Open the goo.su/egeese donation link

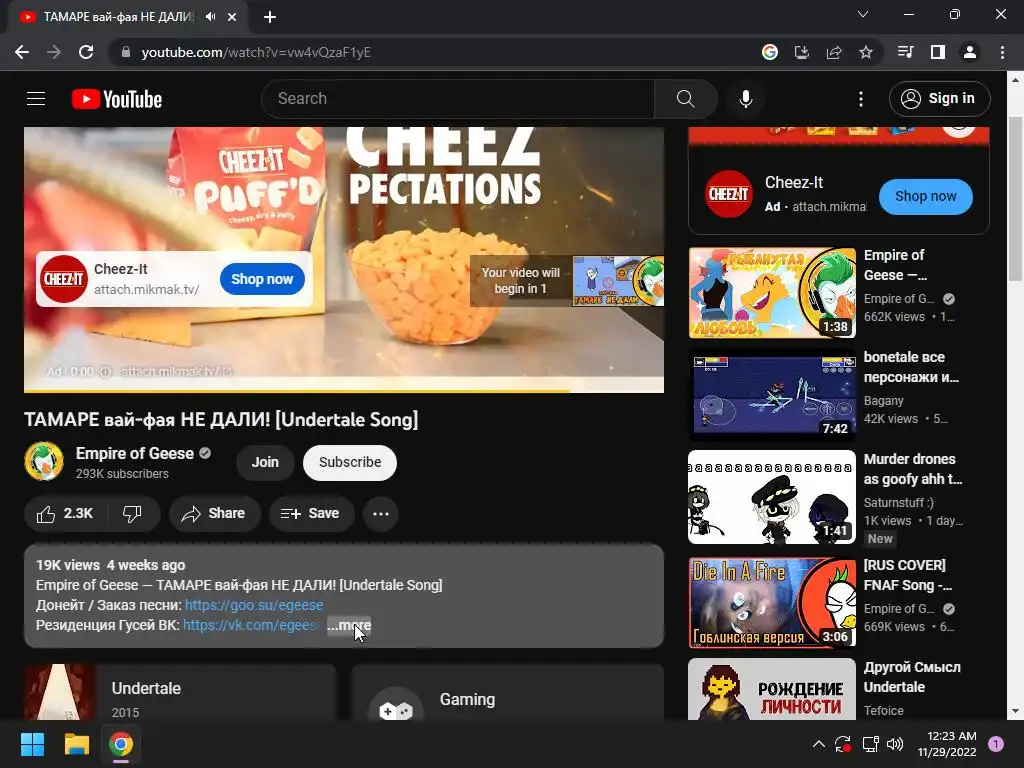(254, 605)
